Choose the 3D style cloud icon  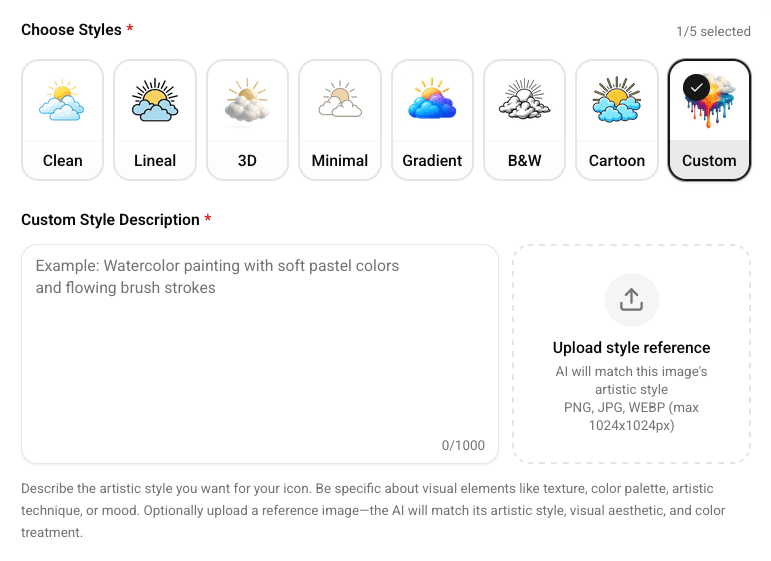(x=247, y=101)
